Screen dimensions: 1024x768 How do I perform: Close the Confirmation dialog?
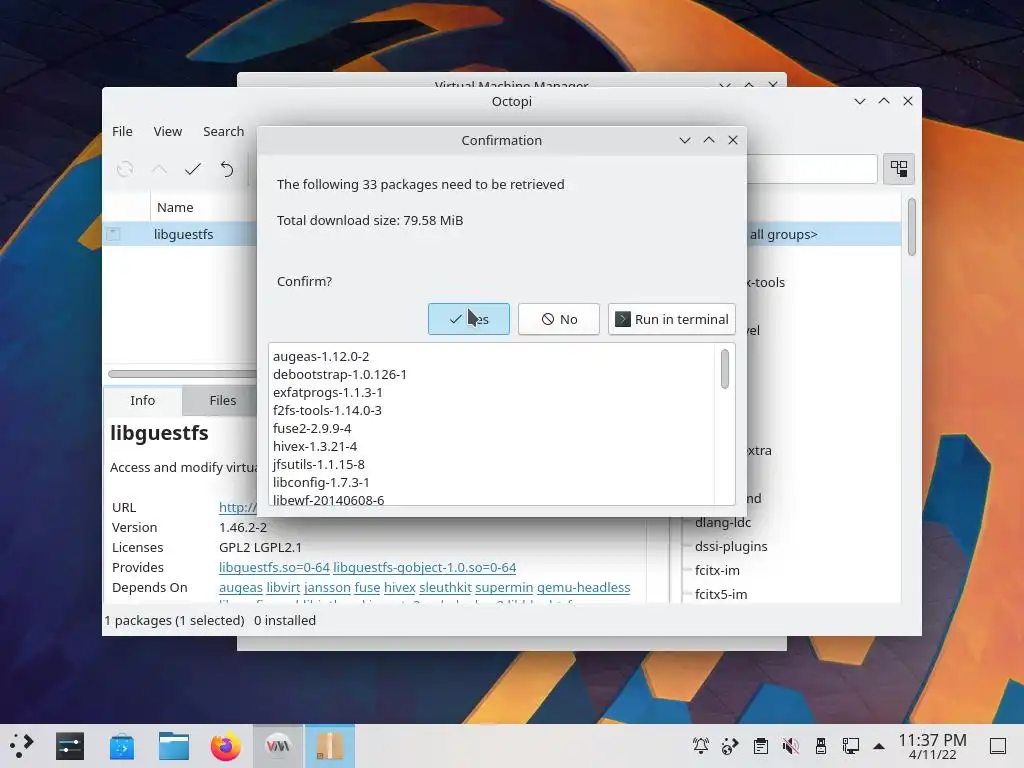733,140
